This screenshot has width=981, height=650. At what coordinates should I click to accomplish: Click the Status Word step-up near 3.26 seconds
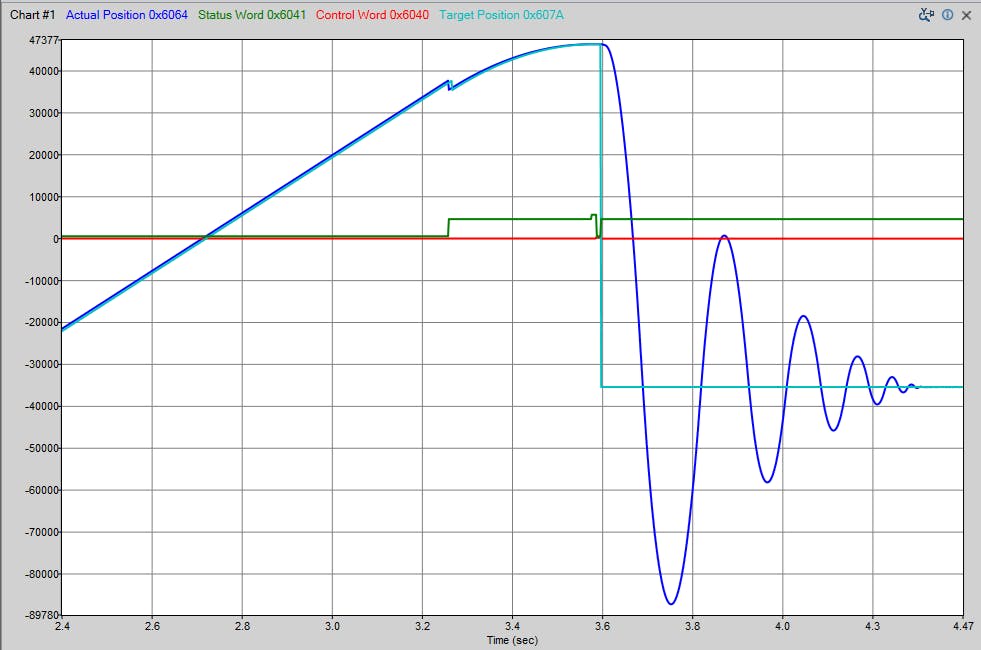tap(448, 227)
